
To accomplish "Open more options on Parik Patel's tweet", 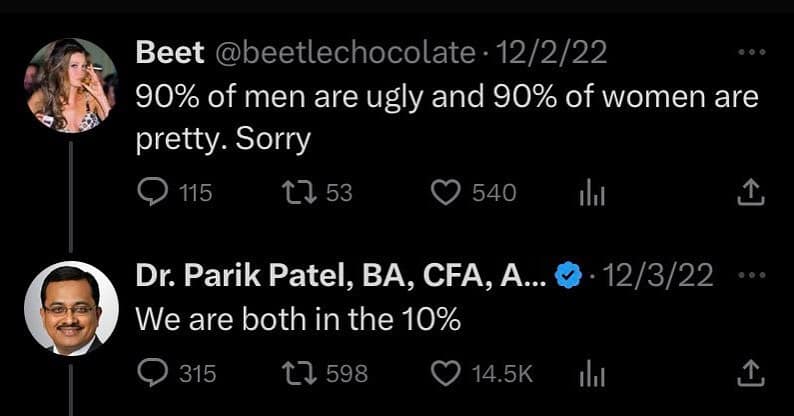I will tap(750, 276).
